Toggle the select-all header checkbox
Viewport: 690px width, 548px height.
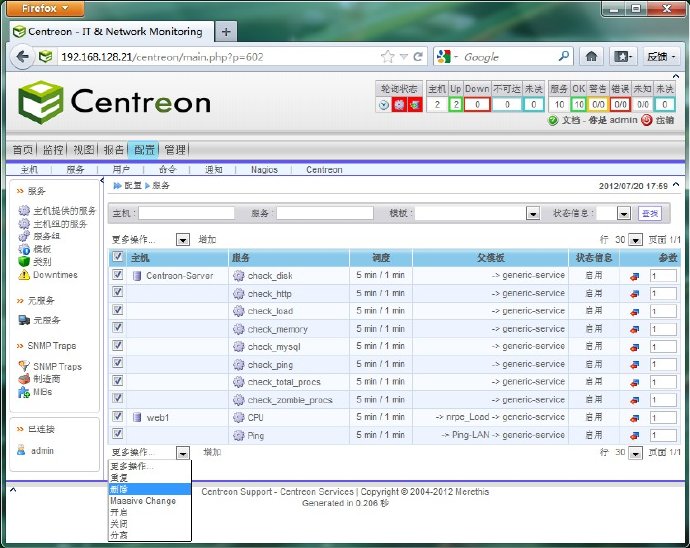coord(117,257)
